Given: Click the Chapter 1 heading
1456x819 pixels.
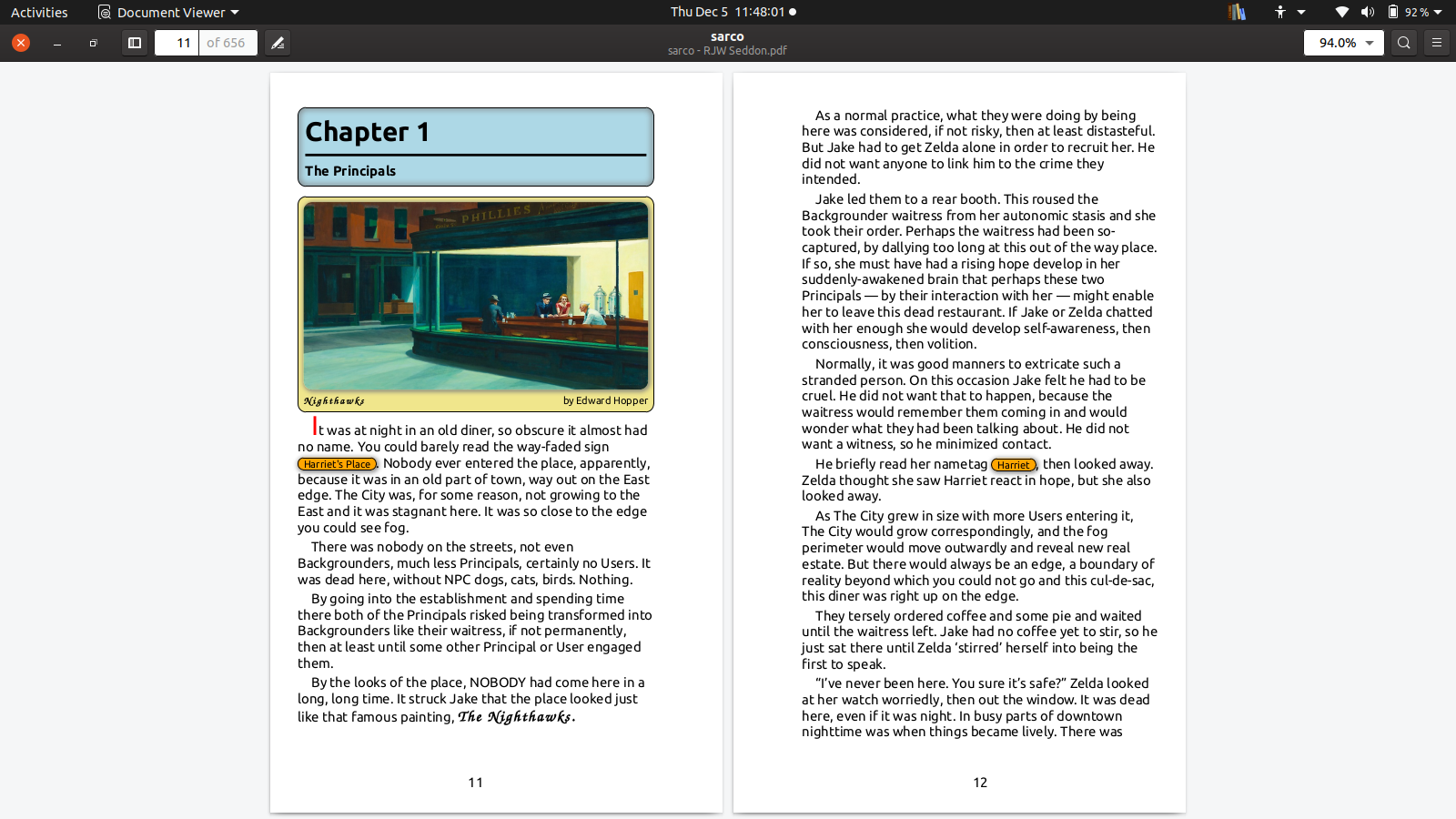Looking at the screenshot, I should [x=368, y=132].
